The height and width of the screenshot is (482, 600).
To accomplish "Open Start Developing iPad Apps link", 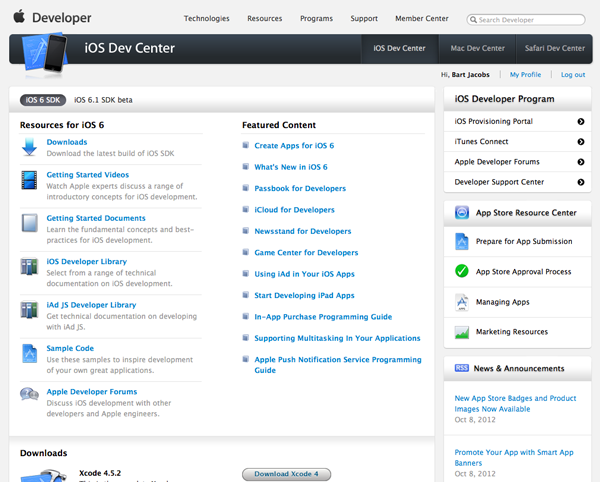I will pos(304,296).
